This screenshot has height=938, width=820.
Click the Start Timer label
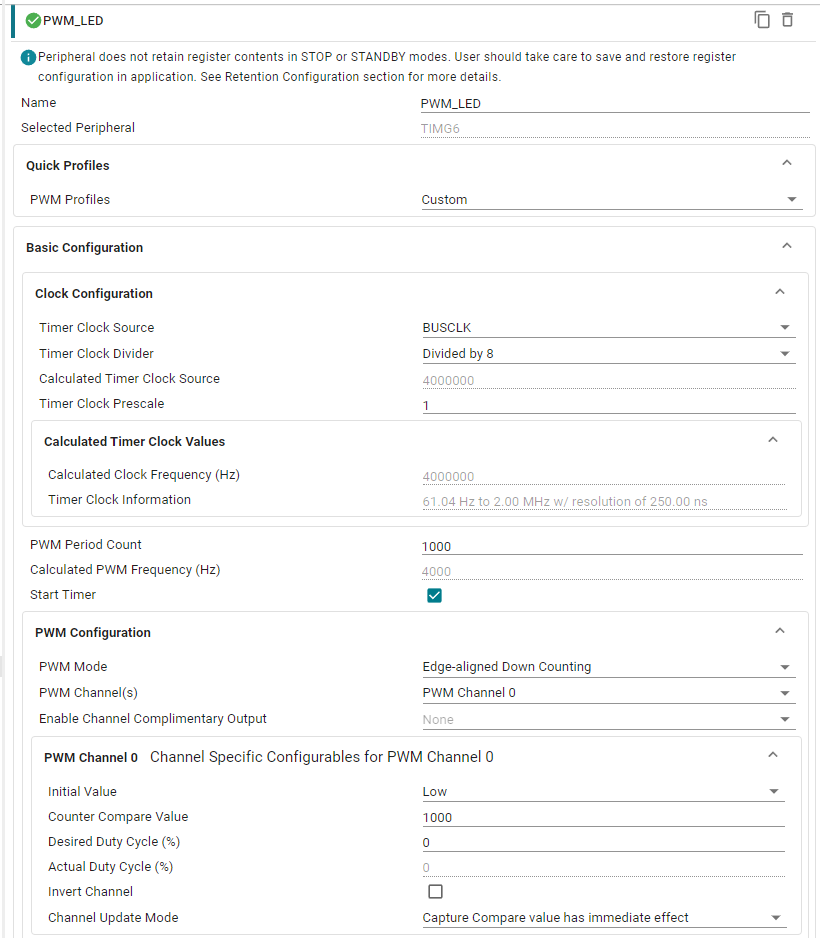pyautogui.click(x=63, y=595)
